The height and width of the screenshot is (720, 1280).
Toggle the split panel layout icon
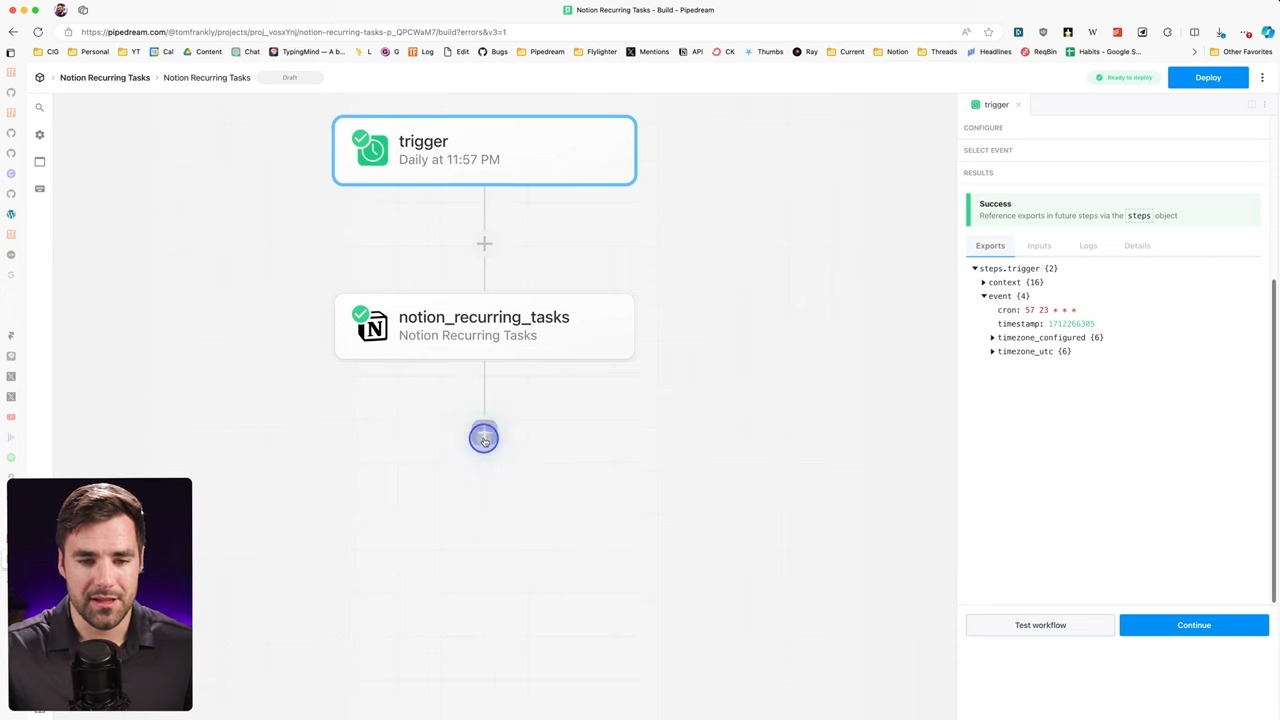1251,105
